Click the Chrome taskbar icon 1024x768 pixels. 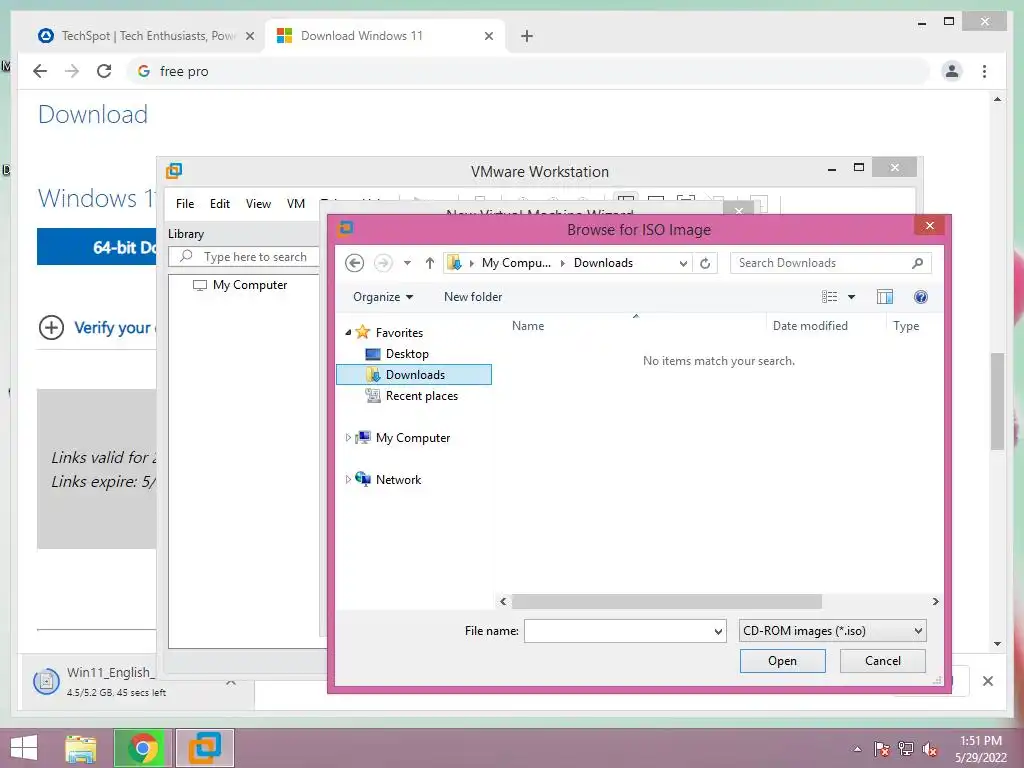[x=143, y=748]
